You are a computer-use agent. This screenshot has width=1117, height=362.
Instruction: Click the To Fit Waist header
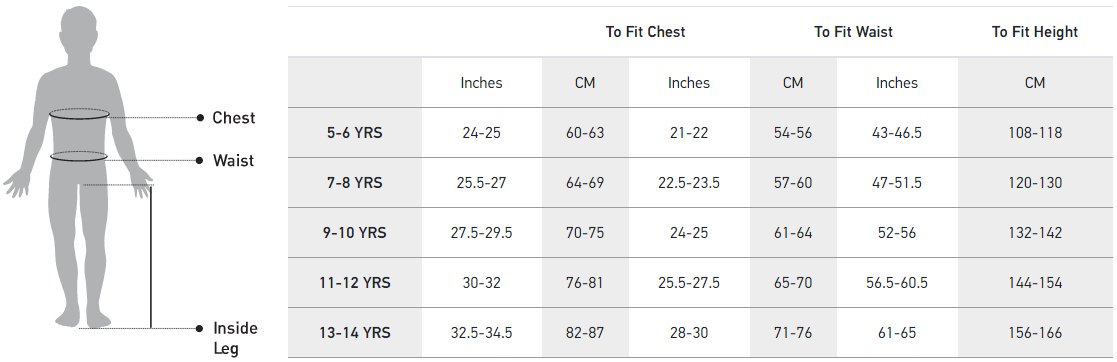853,31
